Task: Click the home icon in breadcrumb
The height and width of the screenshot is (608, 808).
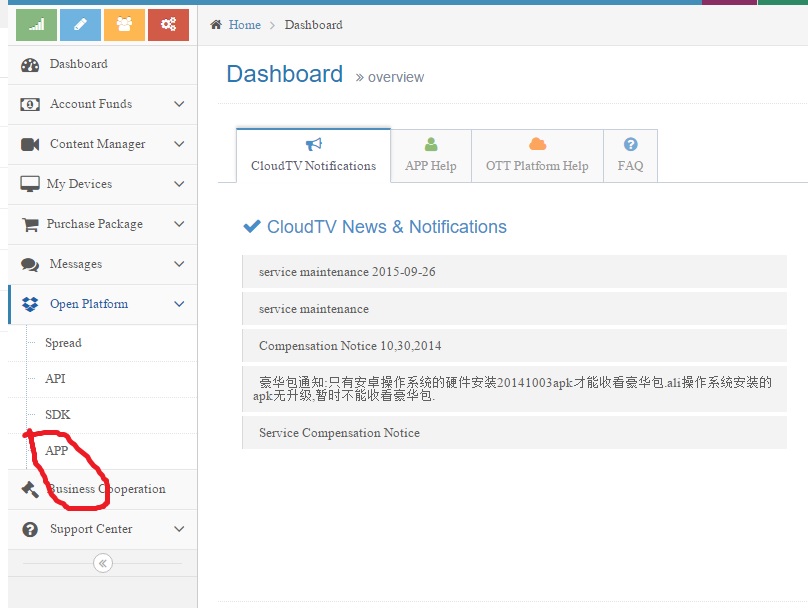Action: click(216, 25)
